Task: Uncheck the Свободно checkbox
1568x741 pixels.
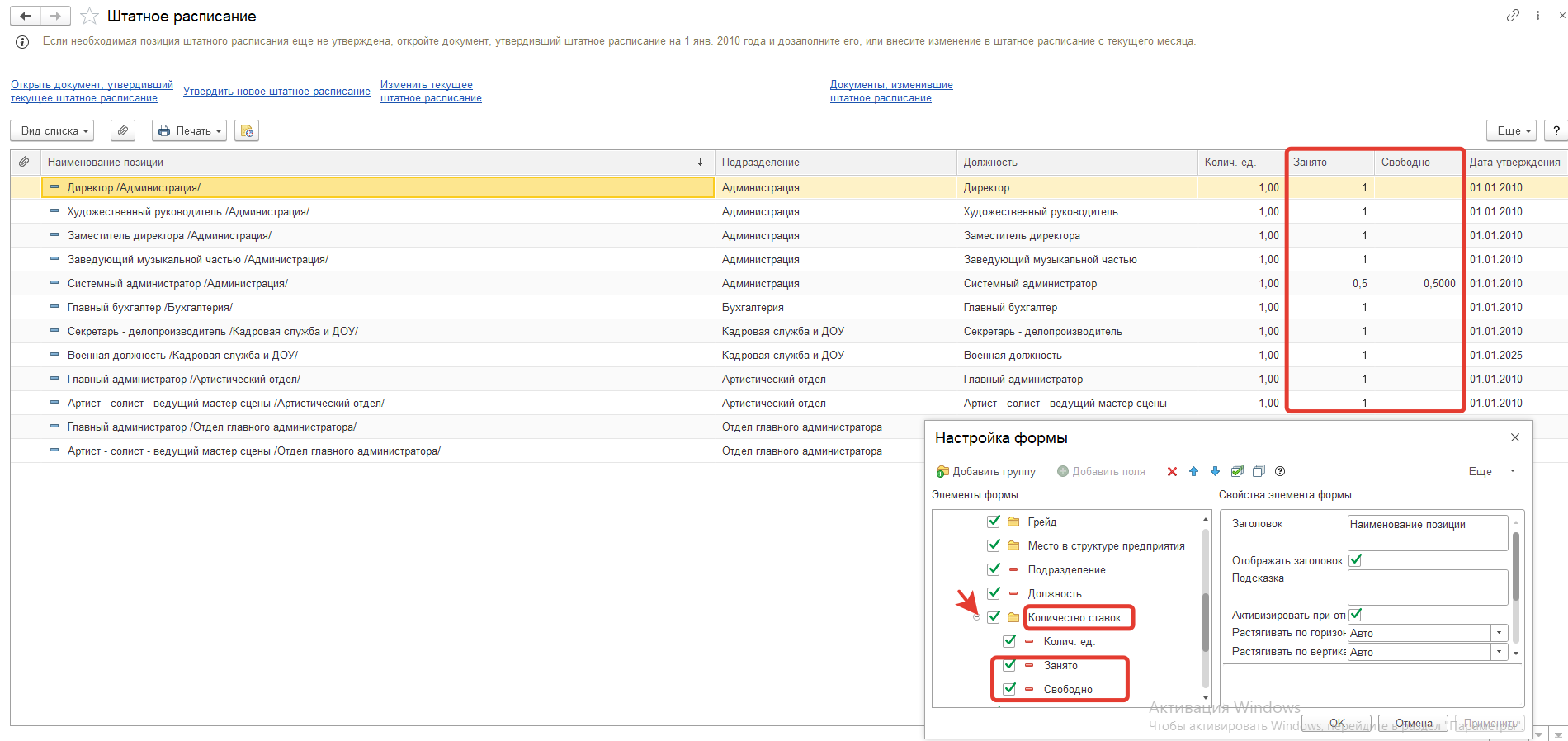Action: tap(1009, 689)
